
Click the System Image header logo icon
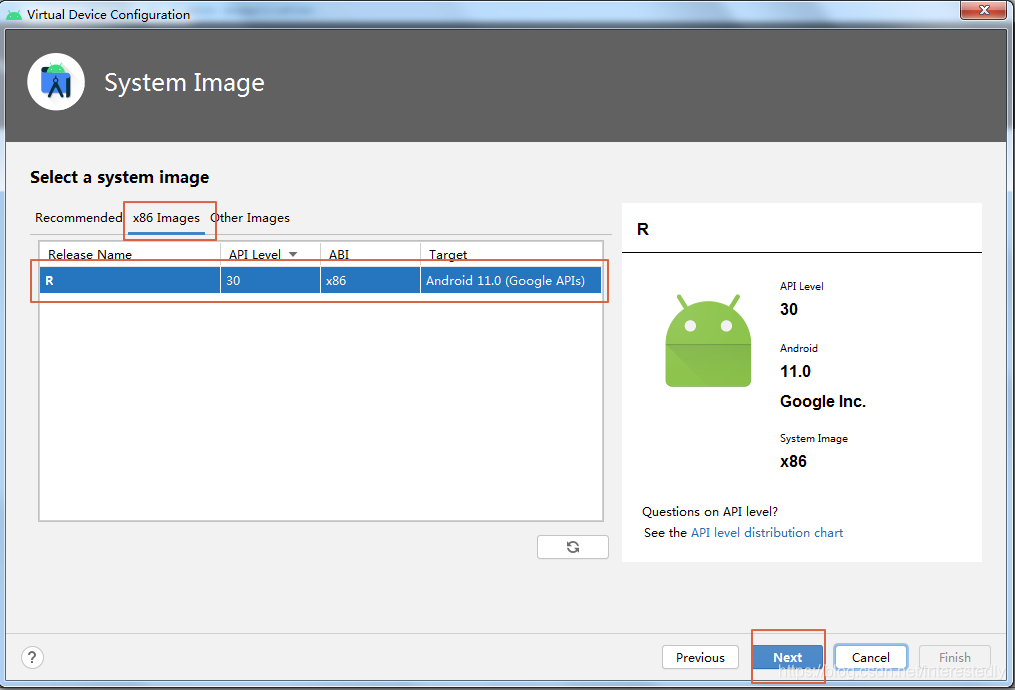pos(56,82)
